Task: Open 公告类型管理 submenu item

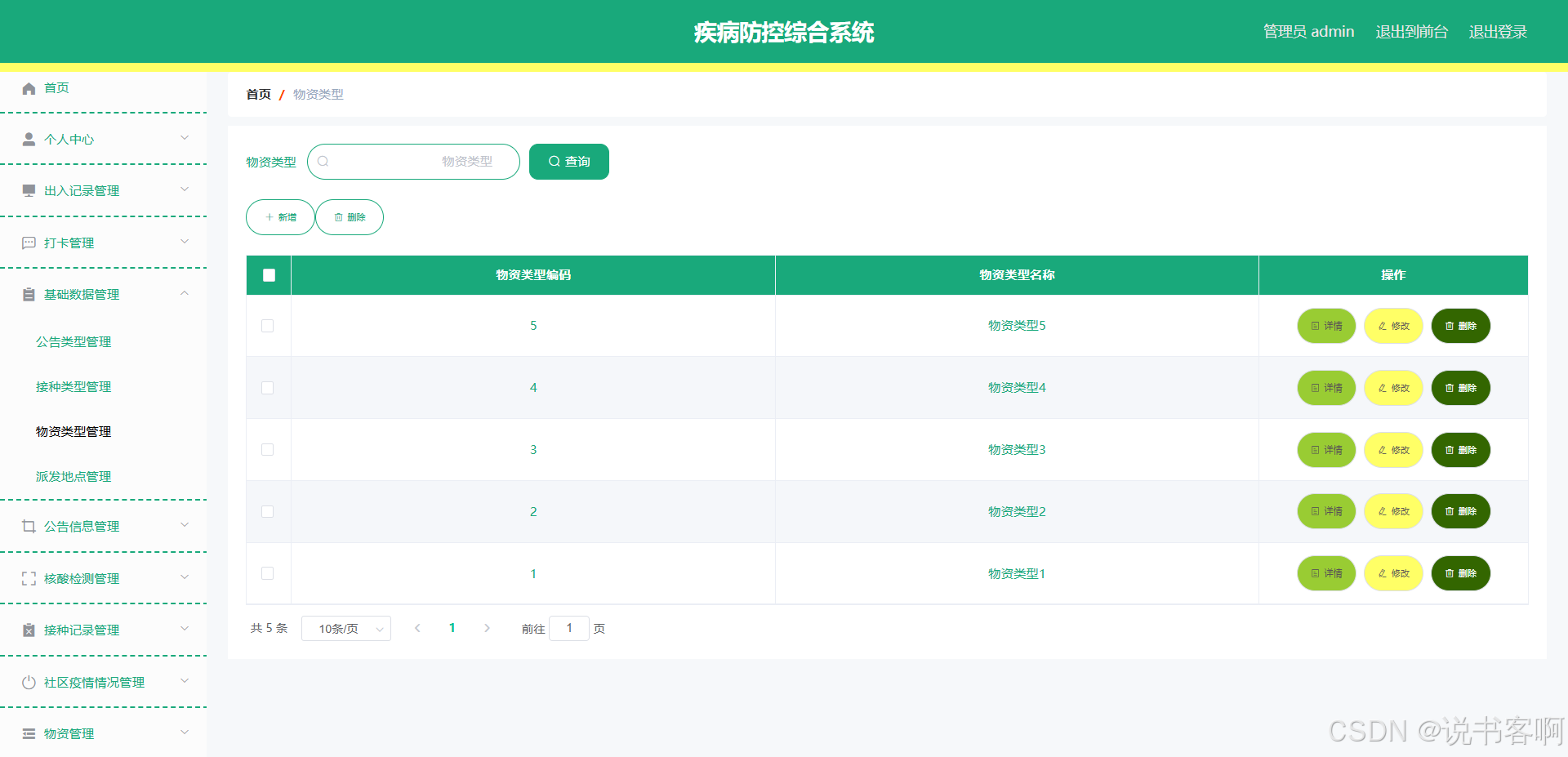Action: 73,342
